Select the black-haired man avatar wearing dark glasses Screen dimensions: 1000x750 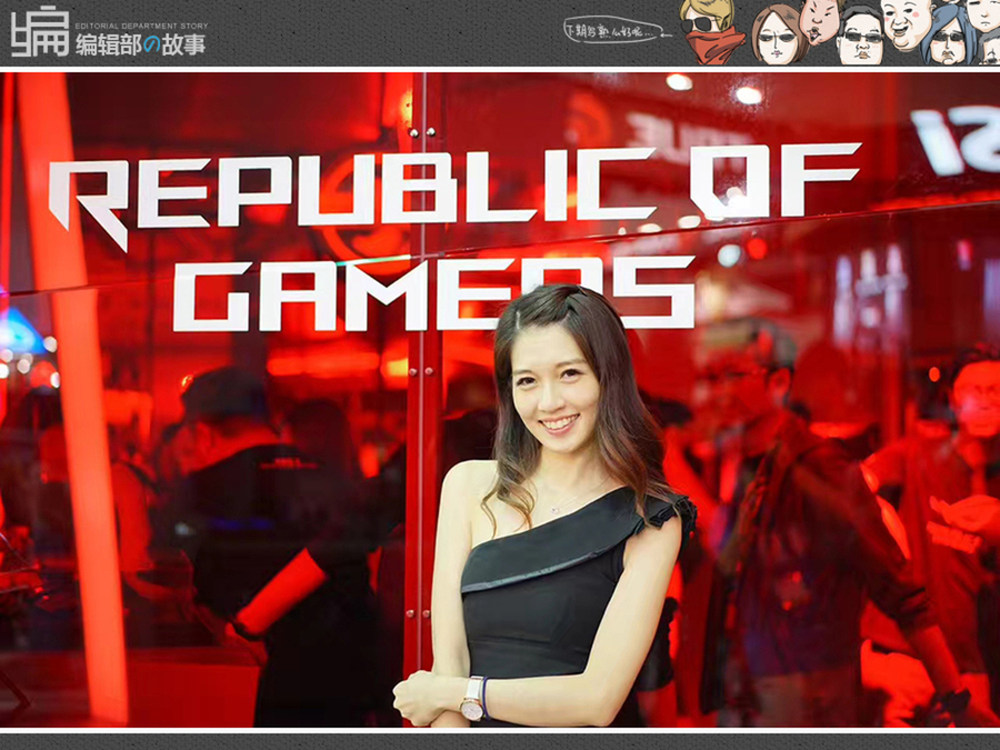pos(860,36)
